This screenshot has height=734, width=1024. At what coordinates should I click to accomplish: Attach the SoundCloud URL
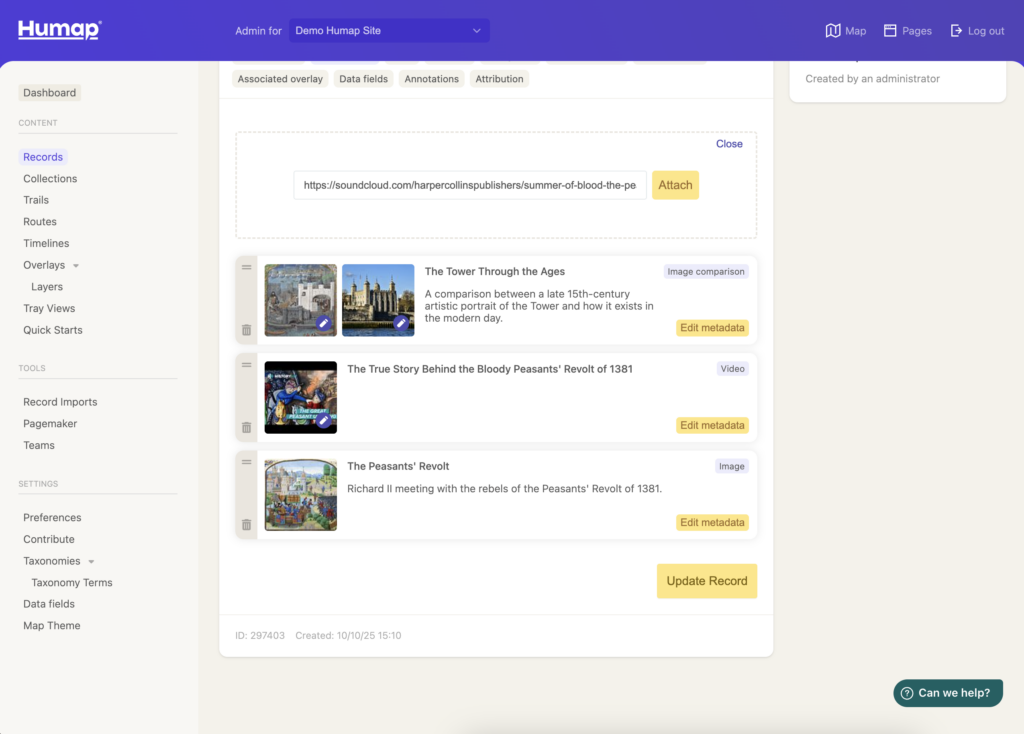pos(675,185)
